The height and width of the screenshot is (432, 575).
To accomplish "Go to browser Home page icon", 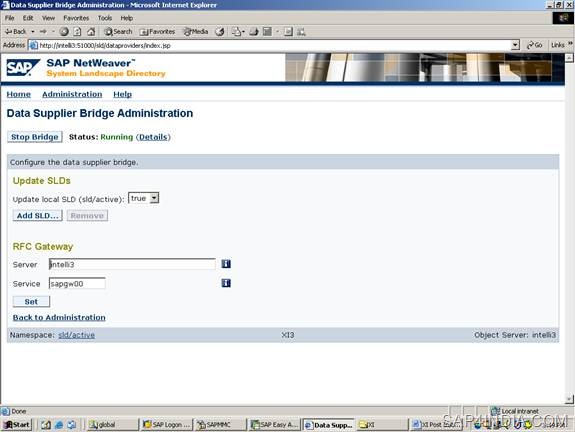I will pyautogui.click(x=91, y=32).
